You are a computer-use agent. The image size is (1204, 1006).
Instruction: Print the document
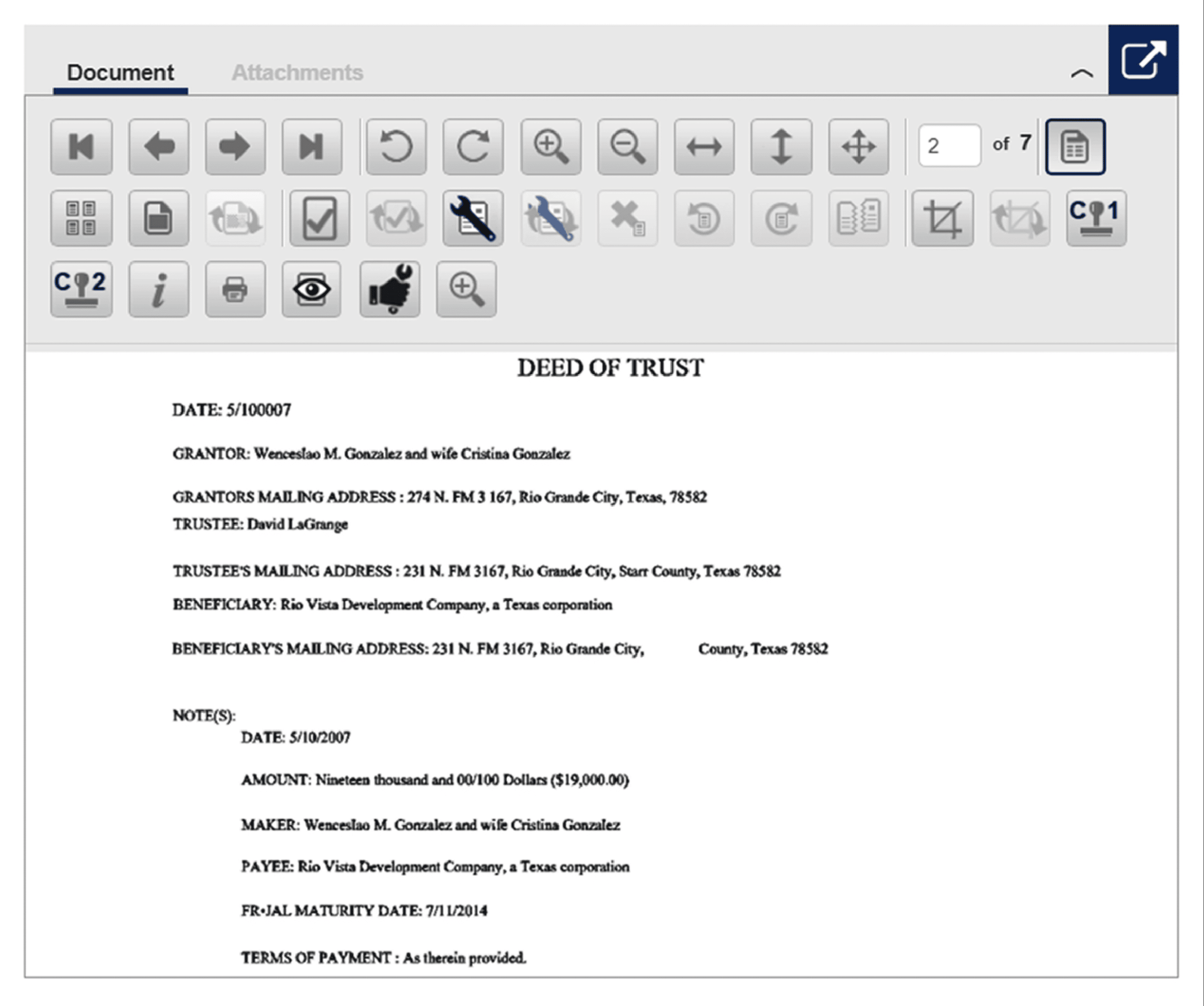[235, 289]
